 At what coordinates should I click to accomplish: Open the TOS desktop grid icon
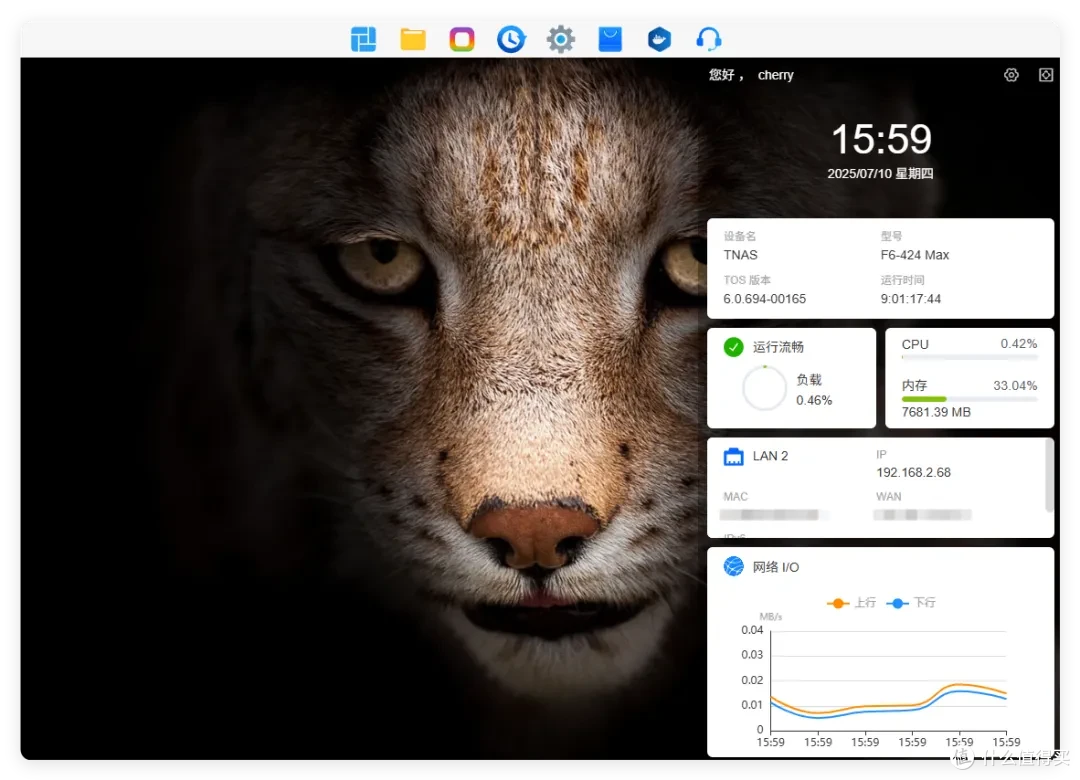click(363, 39)
